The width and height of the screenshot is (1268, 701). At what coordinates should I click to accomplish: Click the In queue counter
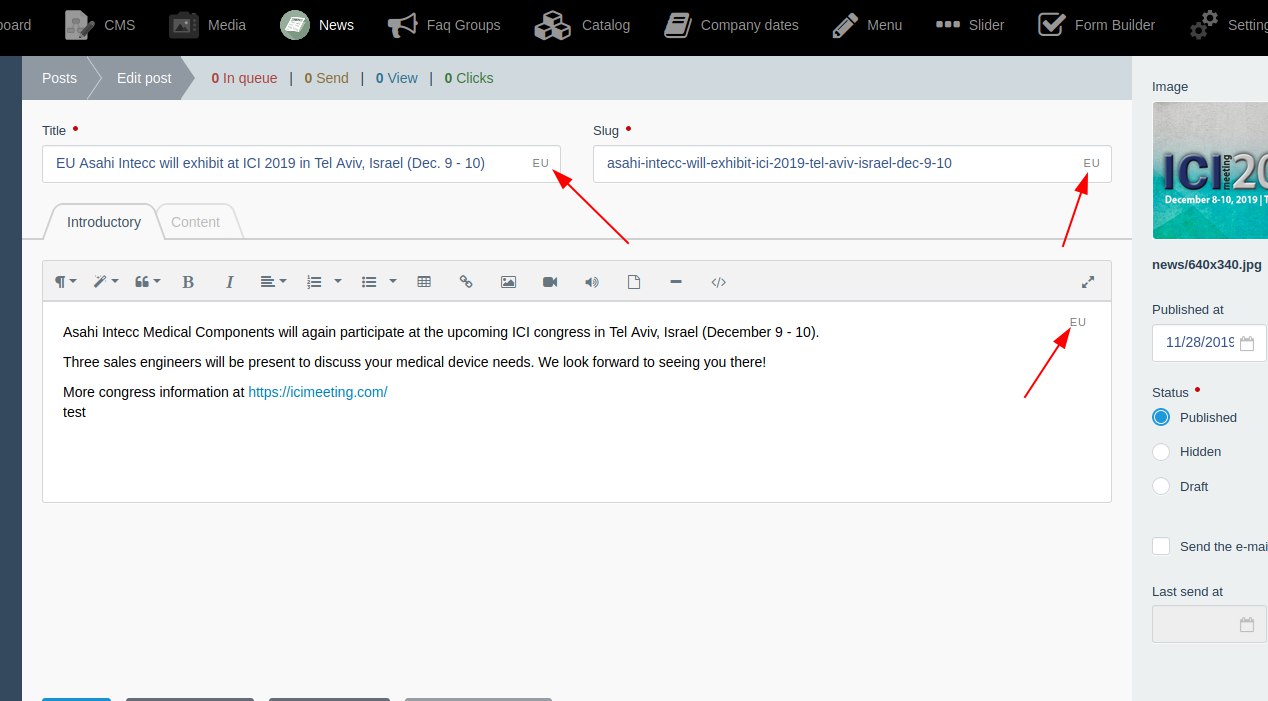pyautogui.click(x=244, y=78)
